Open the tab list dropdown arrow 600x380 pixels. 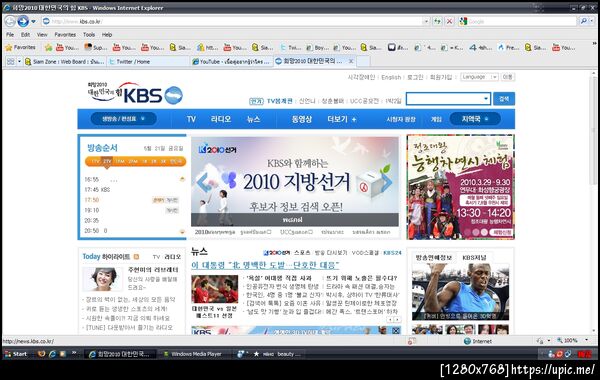point(19,61)
